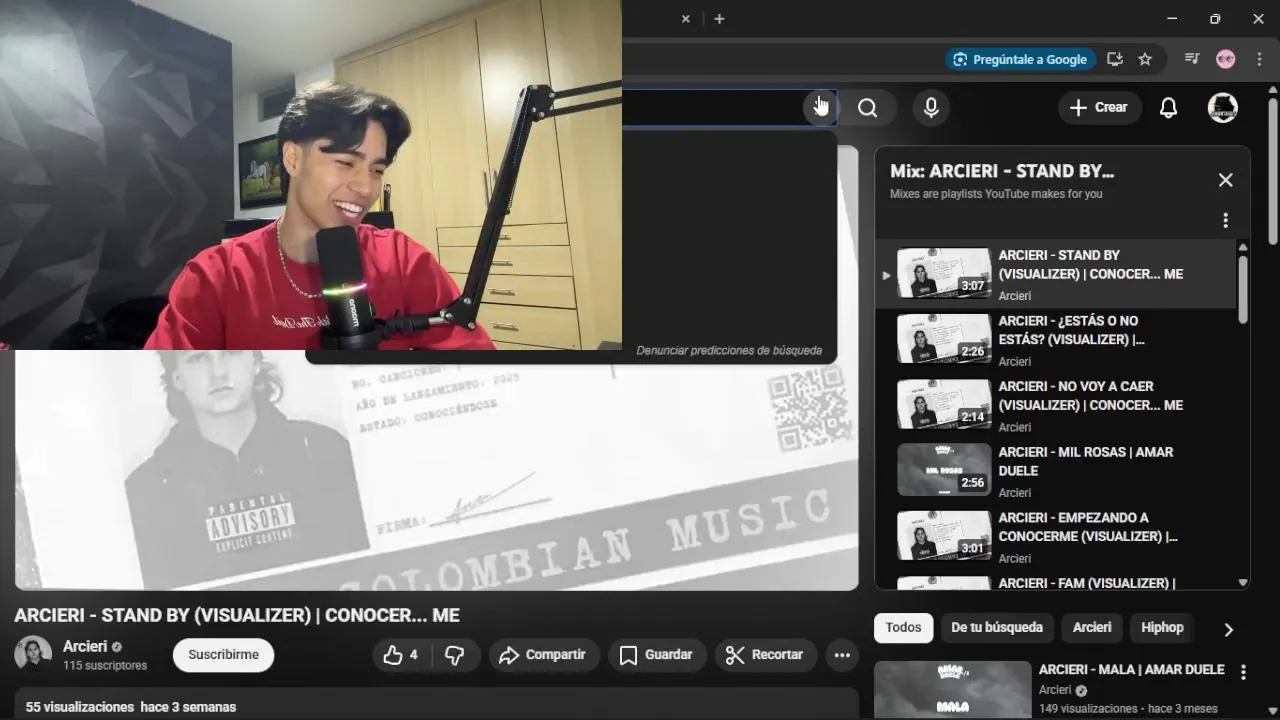Open more actions ellipsis under video
1280x720 pixels.
[842, 655]
